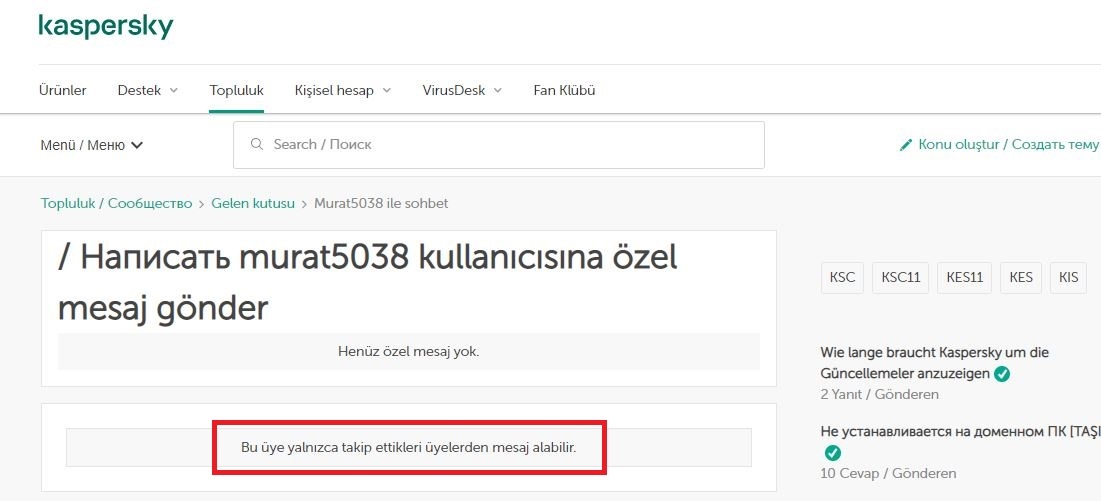Click the pencil icon beside Konu oluştur
1101x501 pixels.
click(906, 145)
